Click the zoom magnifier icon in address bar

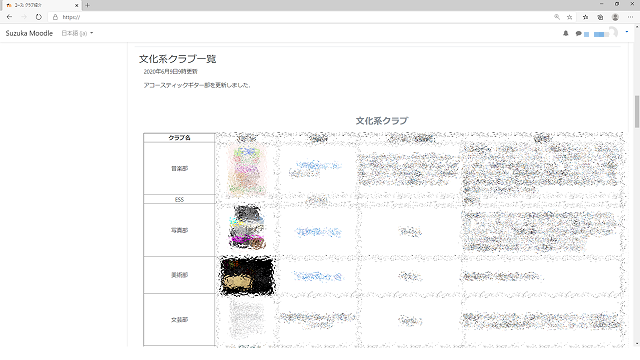pyautogui.click(x=557, y=17)
